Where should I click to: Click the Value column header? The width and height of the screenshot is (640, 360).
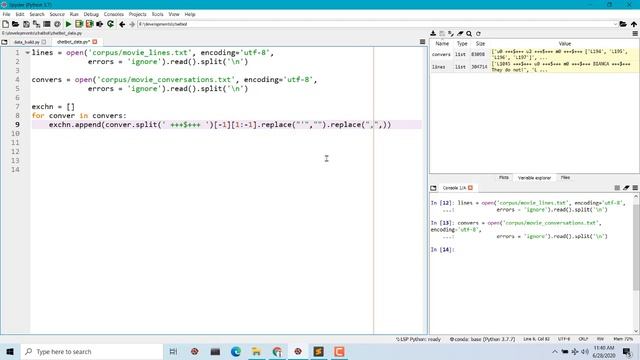tap(565, 43)
